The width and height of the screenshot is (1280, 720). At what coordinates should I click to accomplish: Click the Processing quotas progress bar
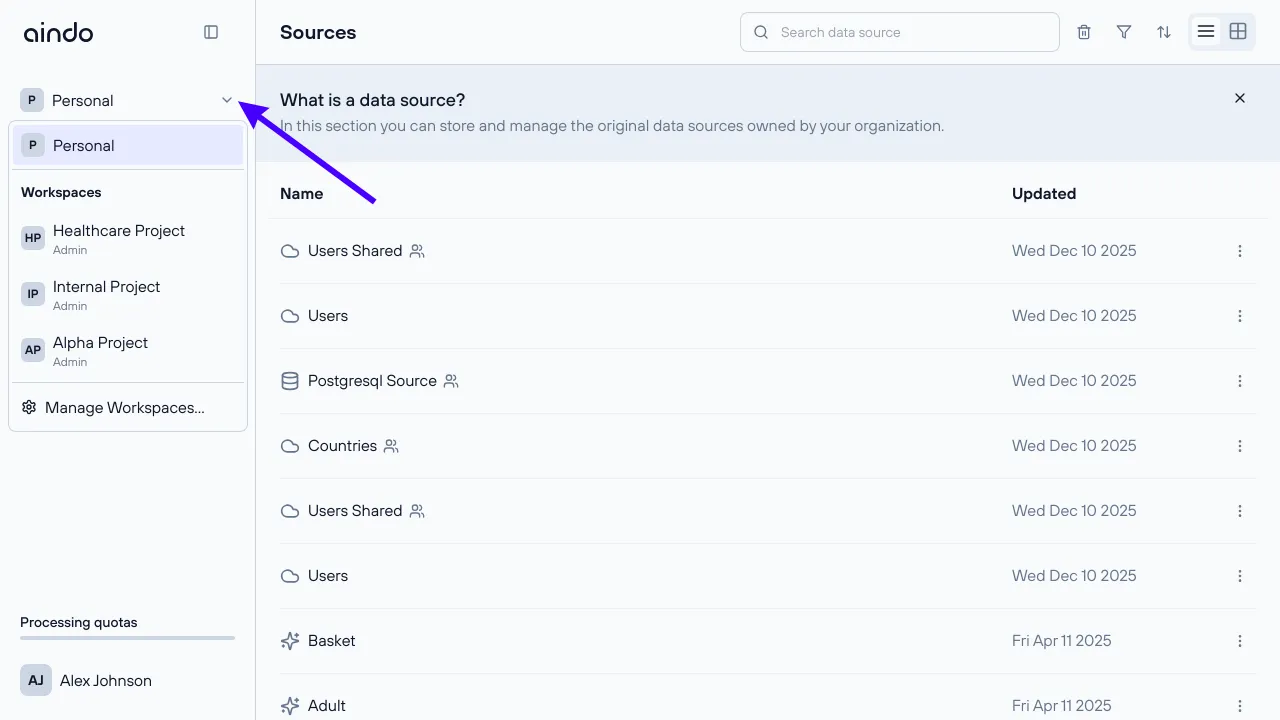click(x=127, y=638)
